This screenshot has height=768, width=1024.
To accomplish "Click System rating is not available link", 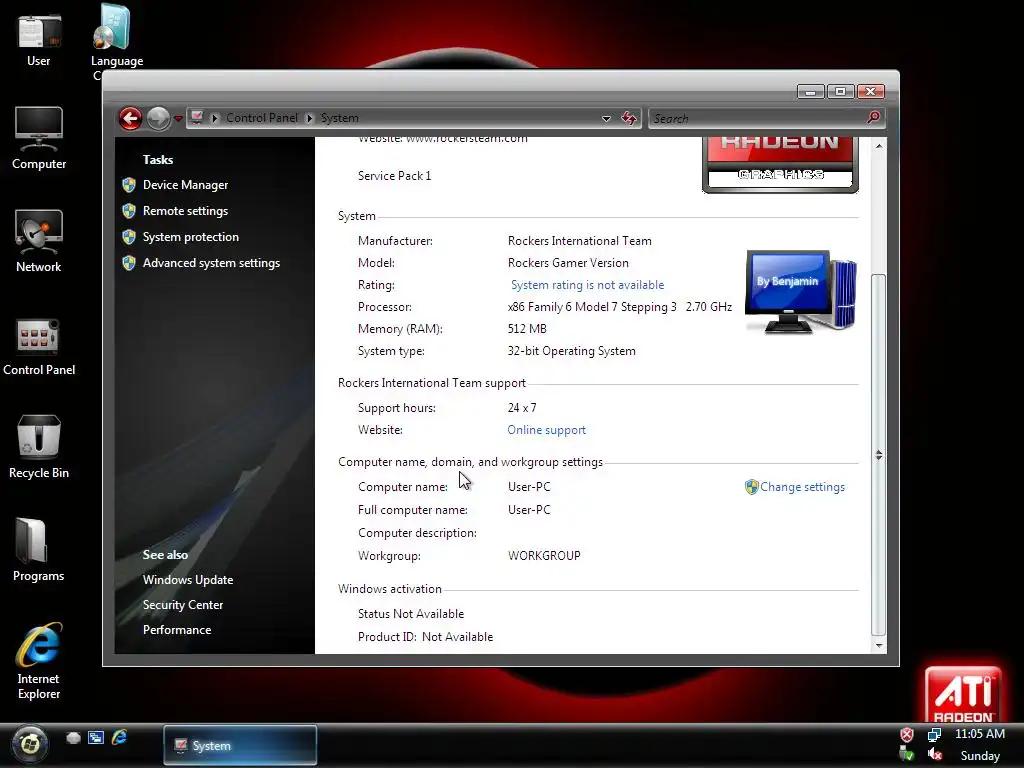I will point(587,285).
